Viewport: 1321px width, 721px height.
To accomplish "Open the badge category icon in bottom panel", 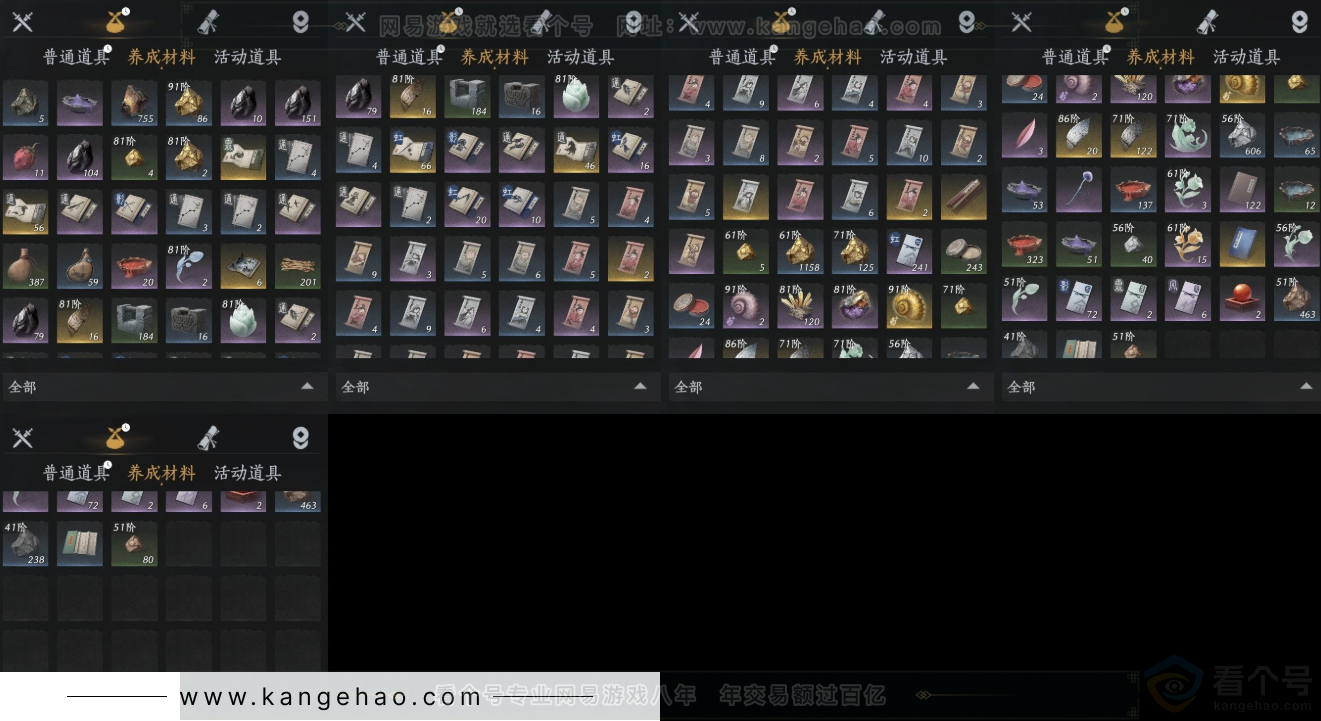I will pyautogui.click(x=300, y=437).
